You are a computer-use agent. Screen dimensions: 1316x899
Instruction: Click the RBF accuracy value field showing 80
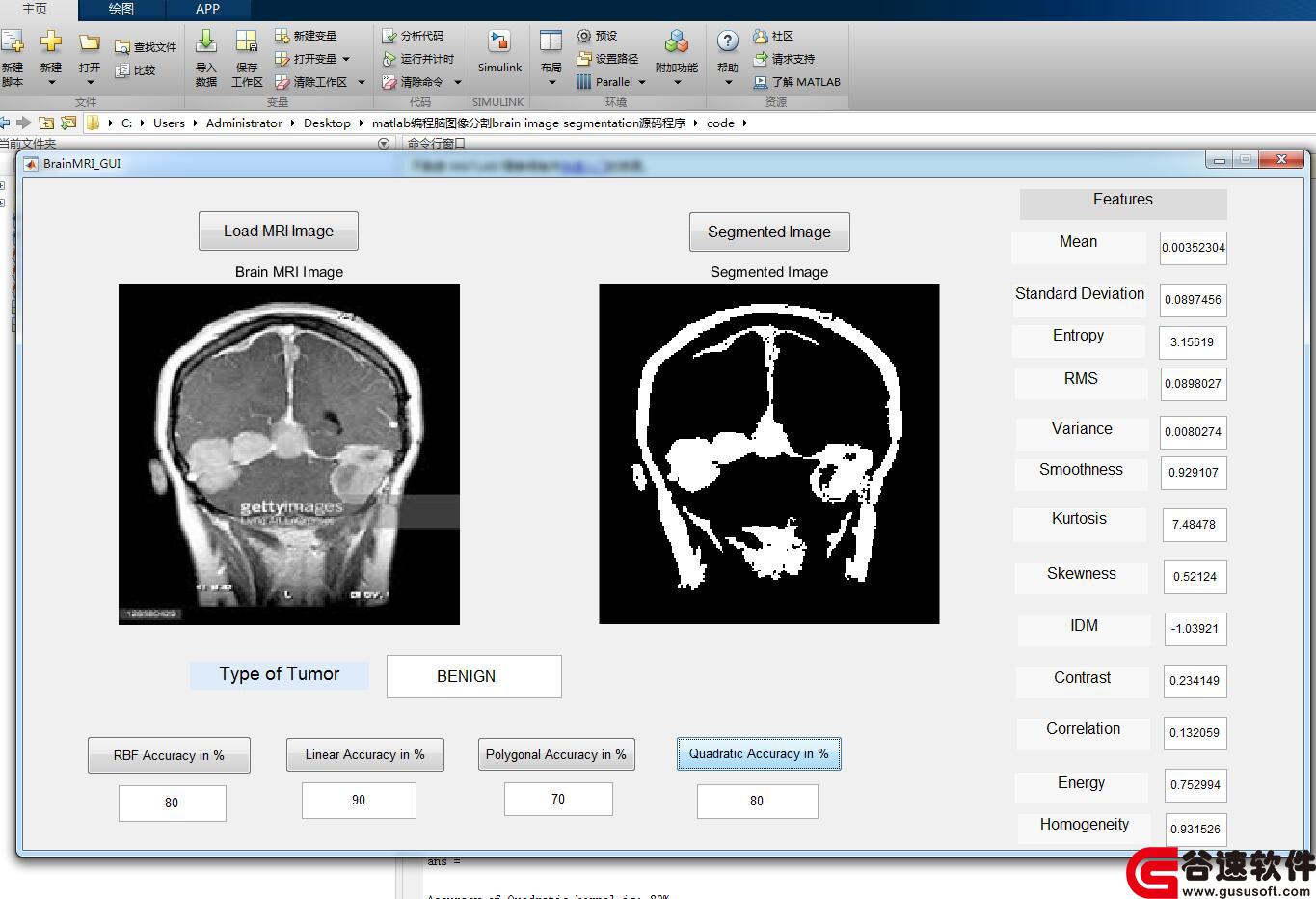[x=173, y=803]
